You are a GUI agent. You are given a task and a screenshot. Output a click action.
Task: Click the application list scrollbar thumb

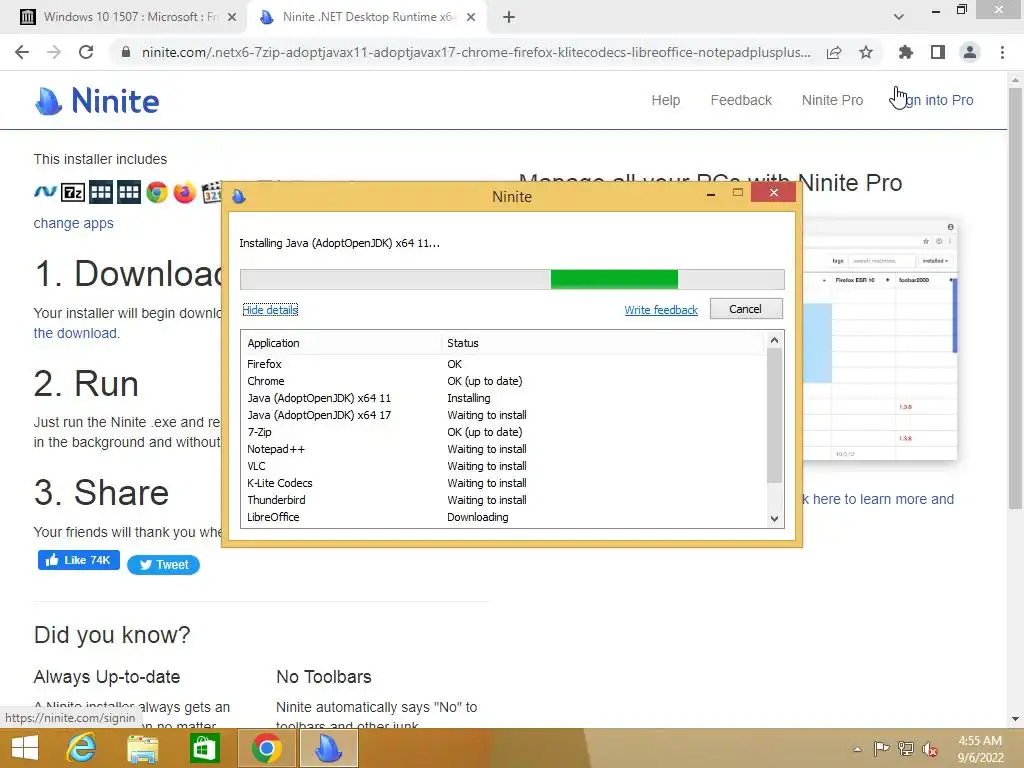click(774, 415)
